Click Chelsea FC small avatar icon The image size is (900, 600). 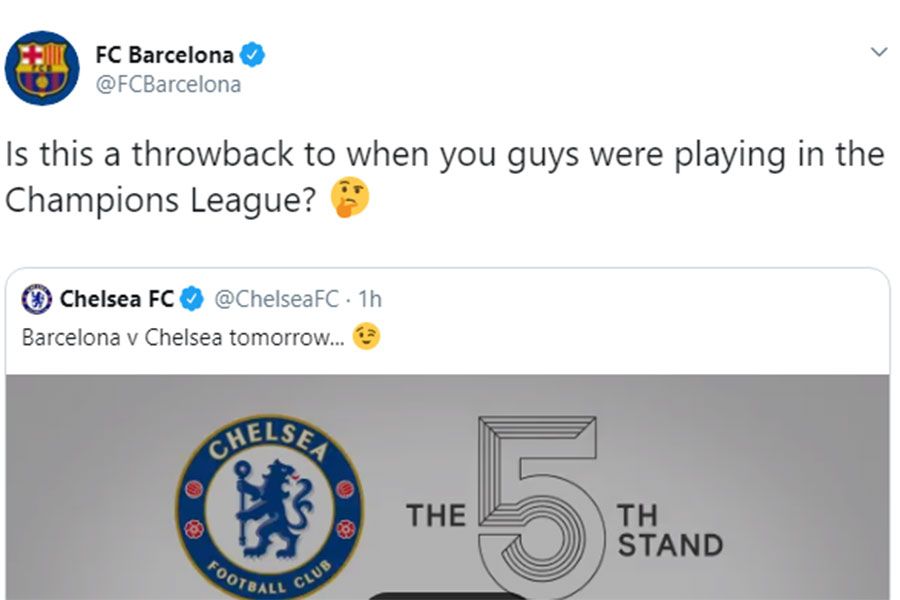click(x=37, y=299)
